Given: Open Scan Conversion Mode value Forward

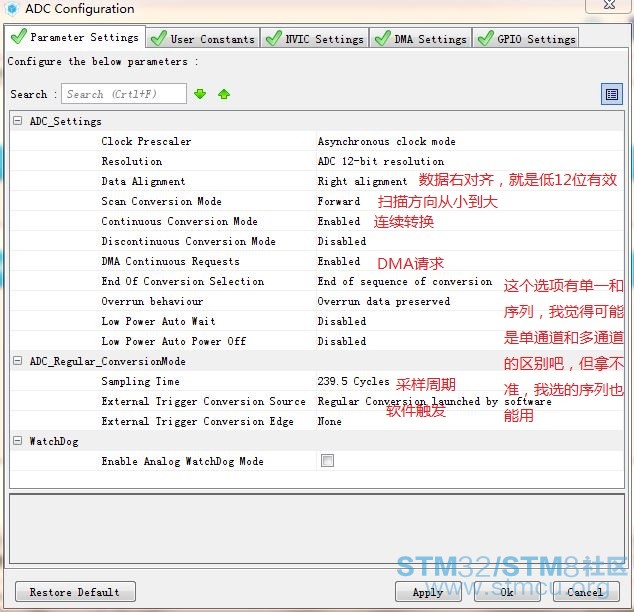Looking at the screenshot, I should click(x=338, y=201).
